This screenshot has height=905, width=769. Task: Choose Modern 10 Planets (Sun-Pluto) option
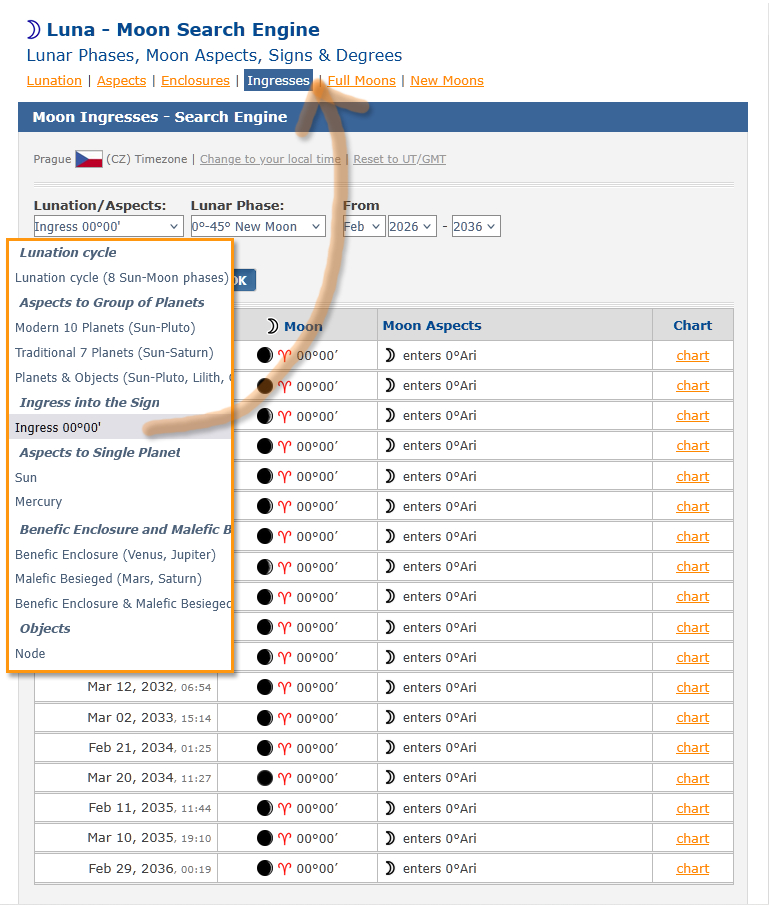[x=105, y=327]
